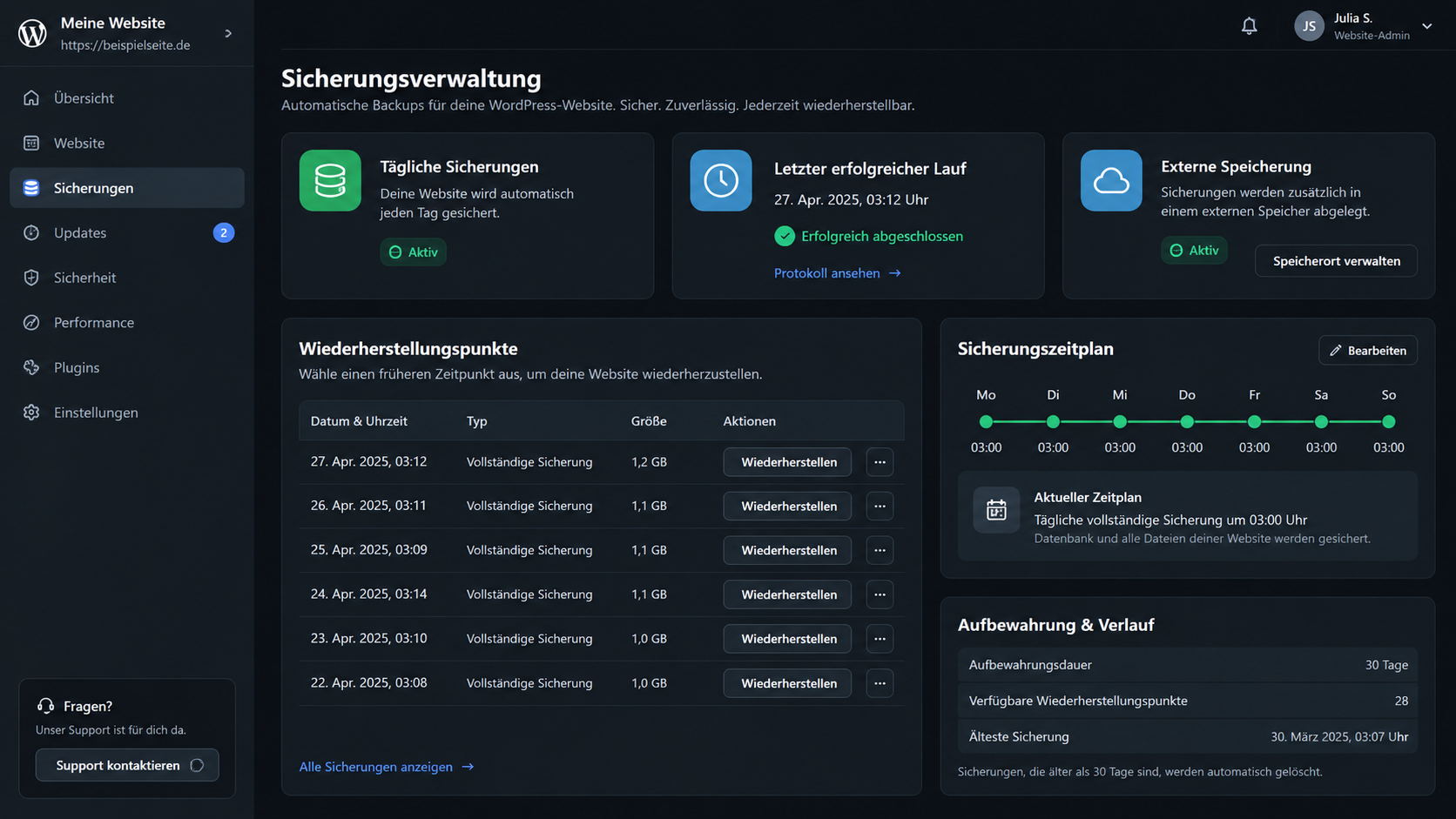
Task: Click the headset icon next to Fragen?
Action: click(x=45, y=706)
